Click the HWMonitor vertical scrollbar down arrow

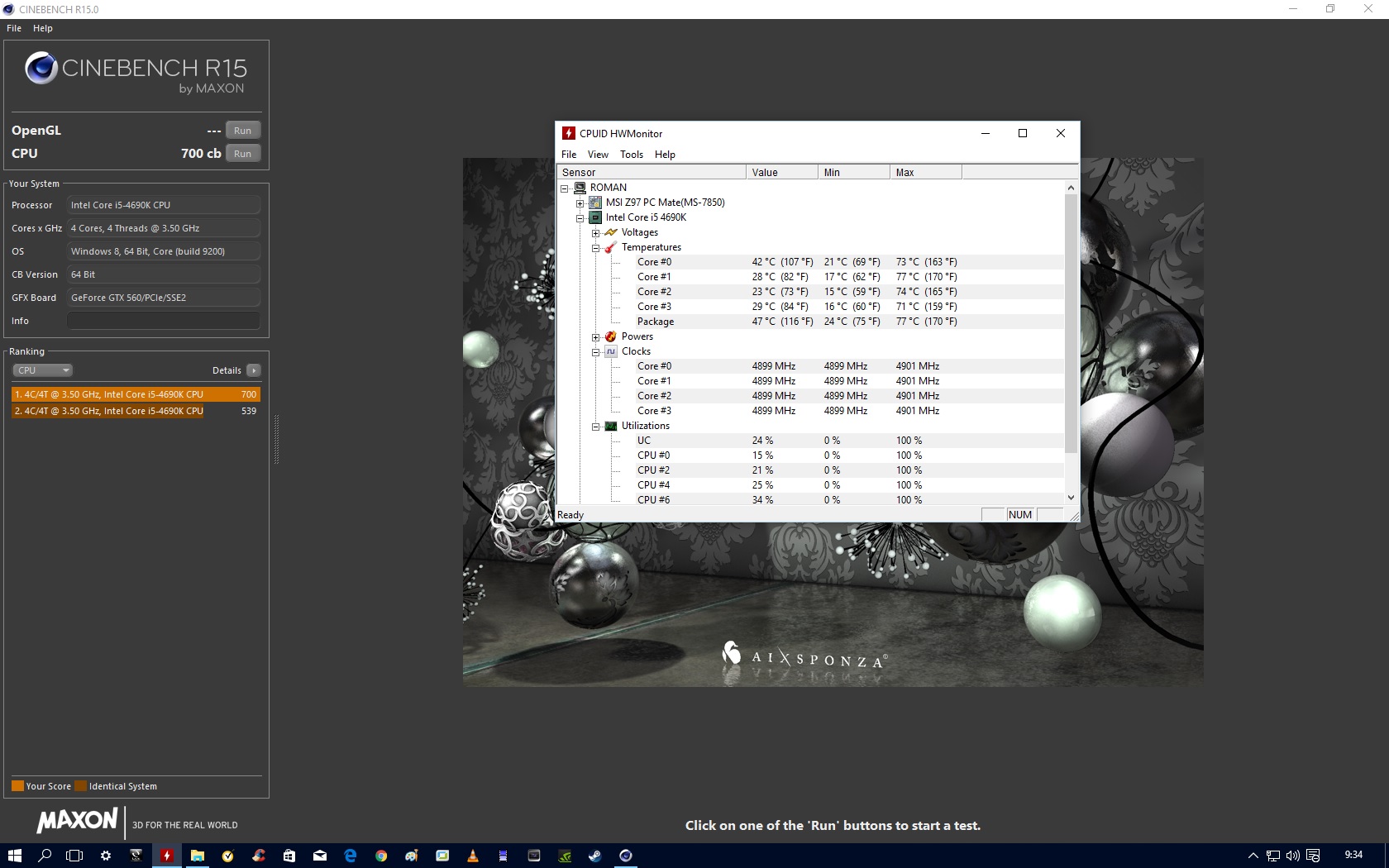point(1071,498)
